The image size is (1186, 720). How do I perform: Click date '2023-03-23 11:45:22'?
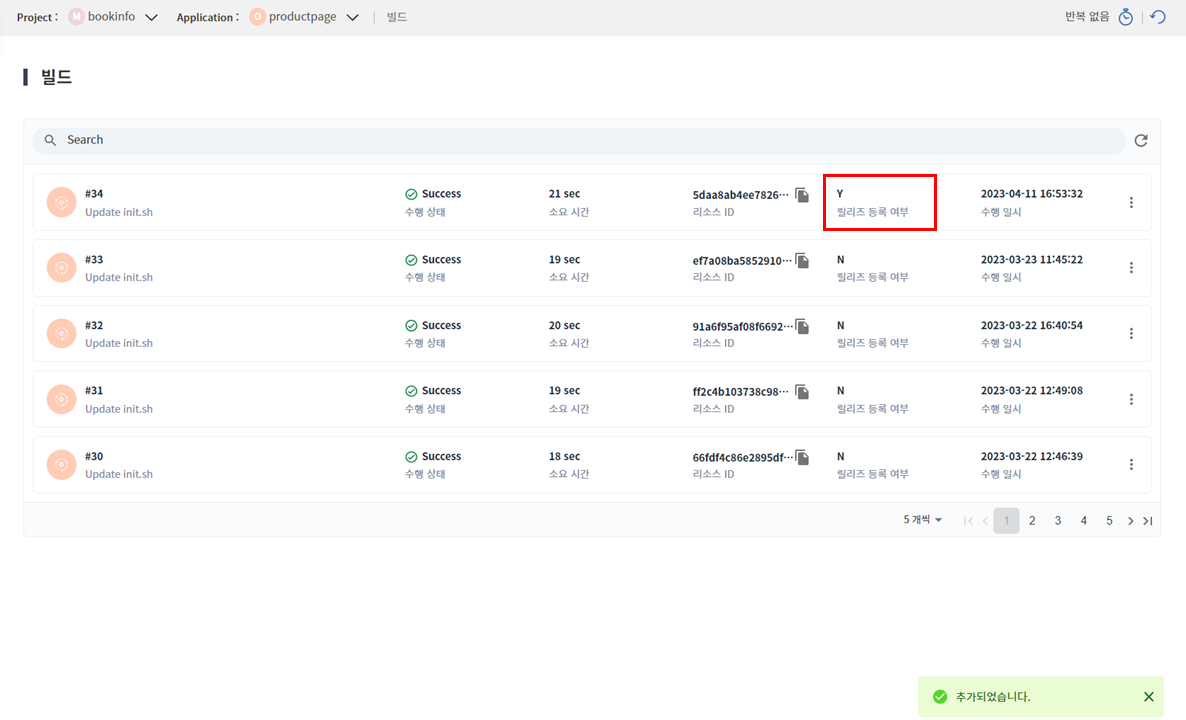1032,259
